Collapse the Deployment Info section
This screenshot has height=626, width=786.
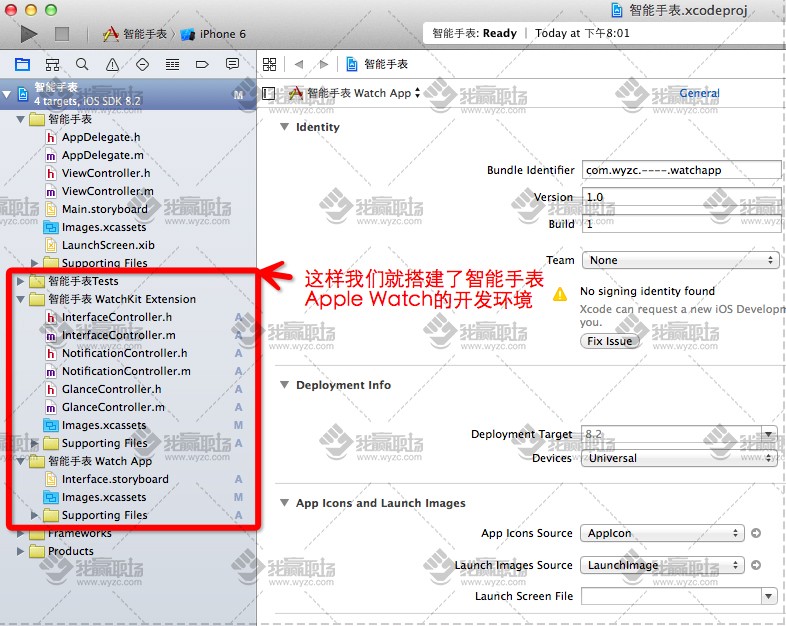[284, 385]
